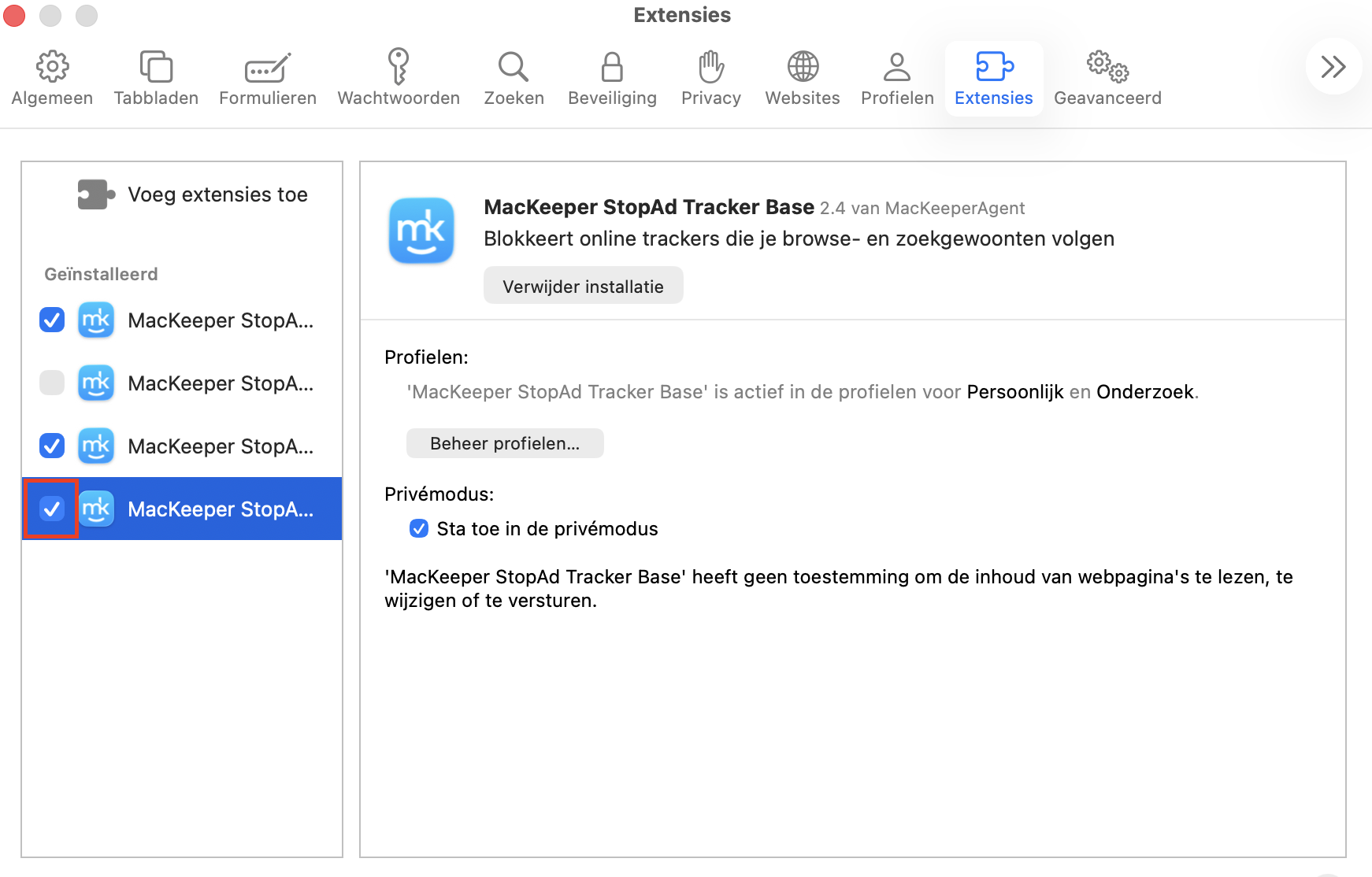This screenshot has width=1372, height=877.
Task: Open the Extensies puzzle icon
Action: pyautogui.click(x=994, y=67)
